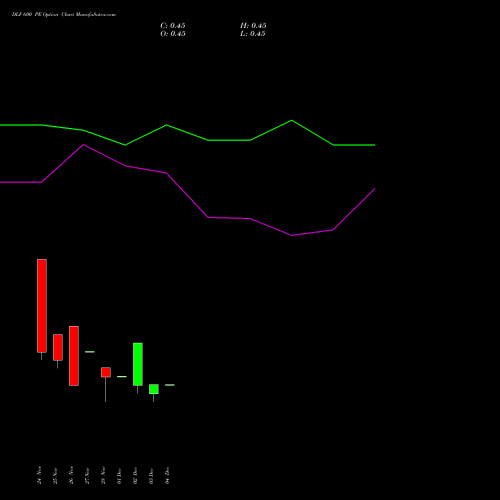Click the 'C: 0.45' close value
Image resolution: width=500 pixels, height=500 pixels.
173,26
